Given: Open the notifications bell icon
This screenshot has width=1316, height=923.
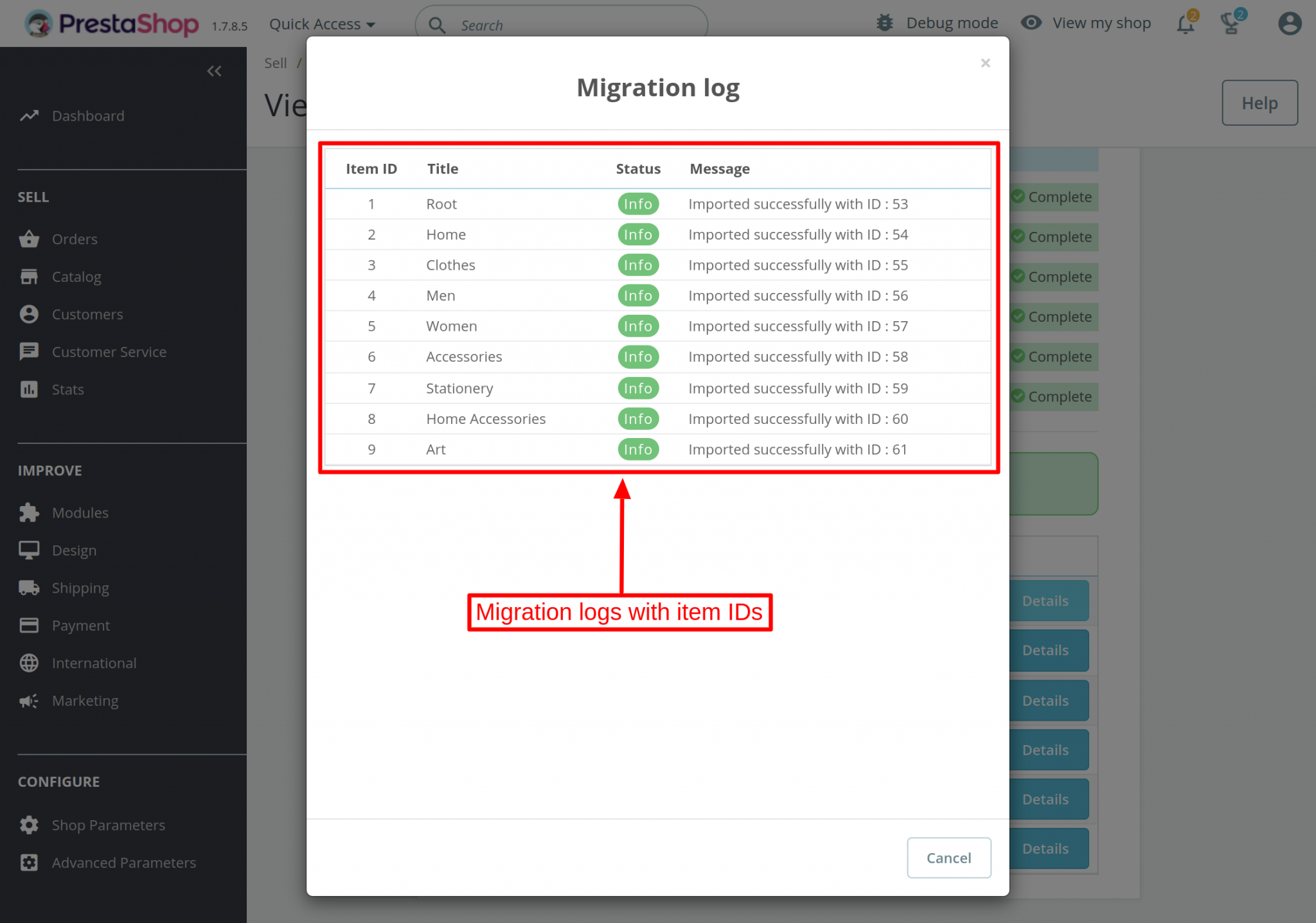Looking at the screenshot, I should coord(1185,24).
